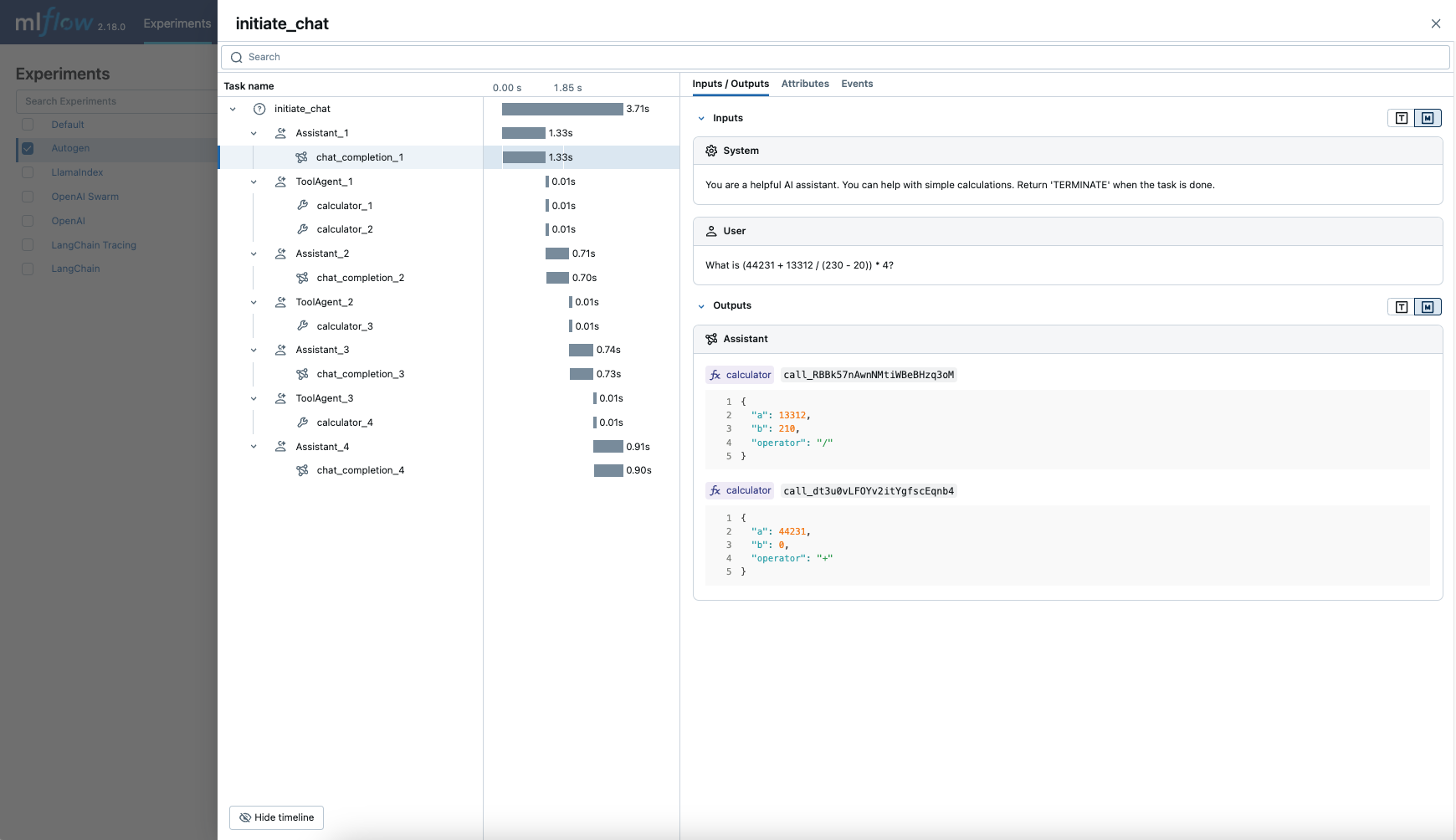Switch to the Attributes tab
The height and width of the screenshot is (840, 1456).
point(805,84)
